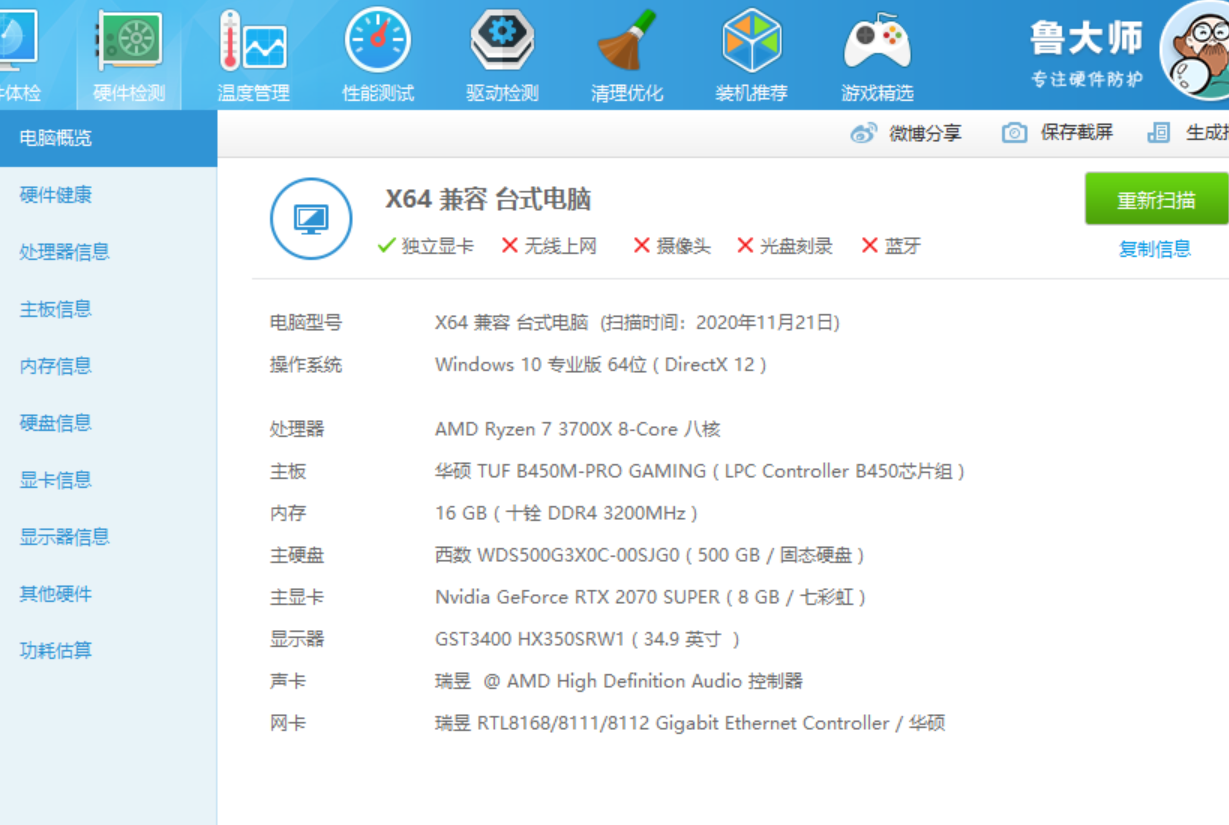1229x825 pixels.
Task: Click the 复制信息 link
Action: (x=1155, y=249)
